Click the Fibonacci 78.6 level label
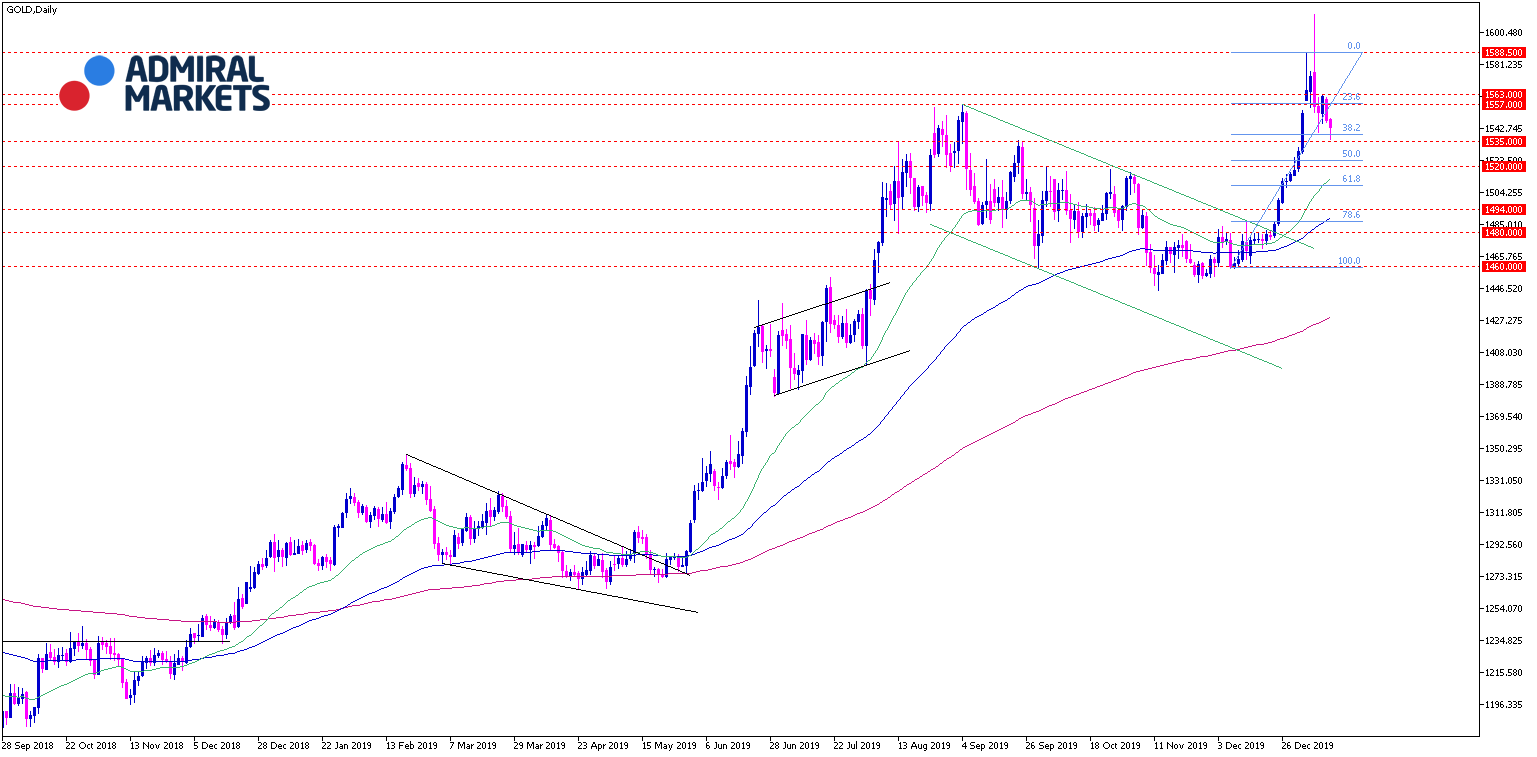This screenshot has height=757, width=1537. (1351, 215)
